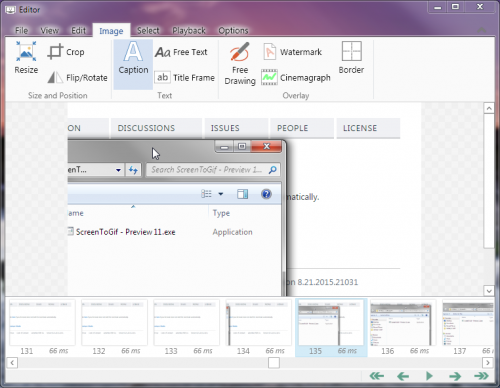
Task: Open the Cinemagraph tool
Action: click(x=296, y=77)
